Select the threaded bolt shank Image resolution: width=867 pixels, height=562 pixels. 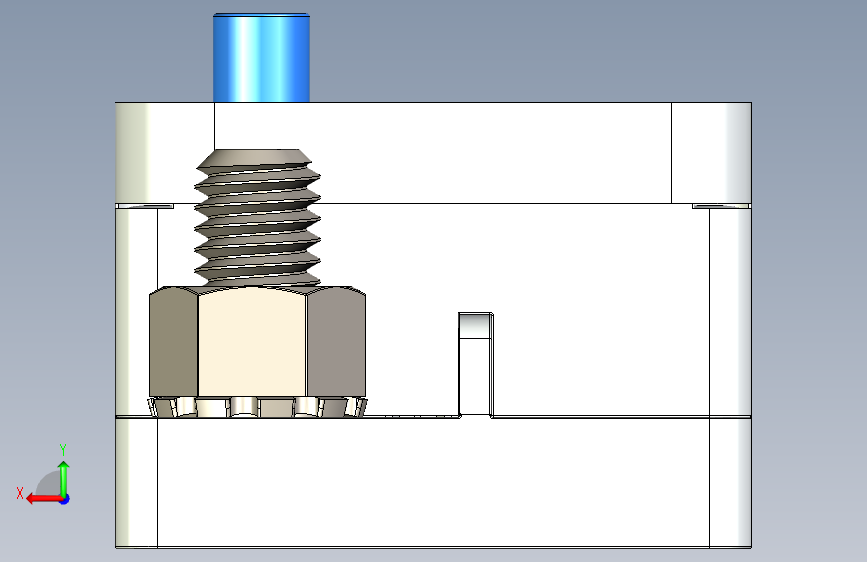[x=258, y=218]
